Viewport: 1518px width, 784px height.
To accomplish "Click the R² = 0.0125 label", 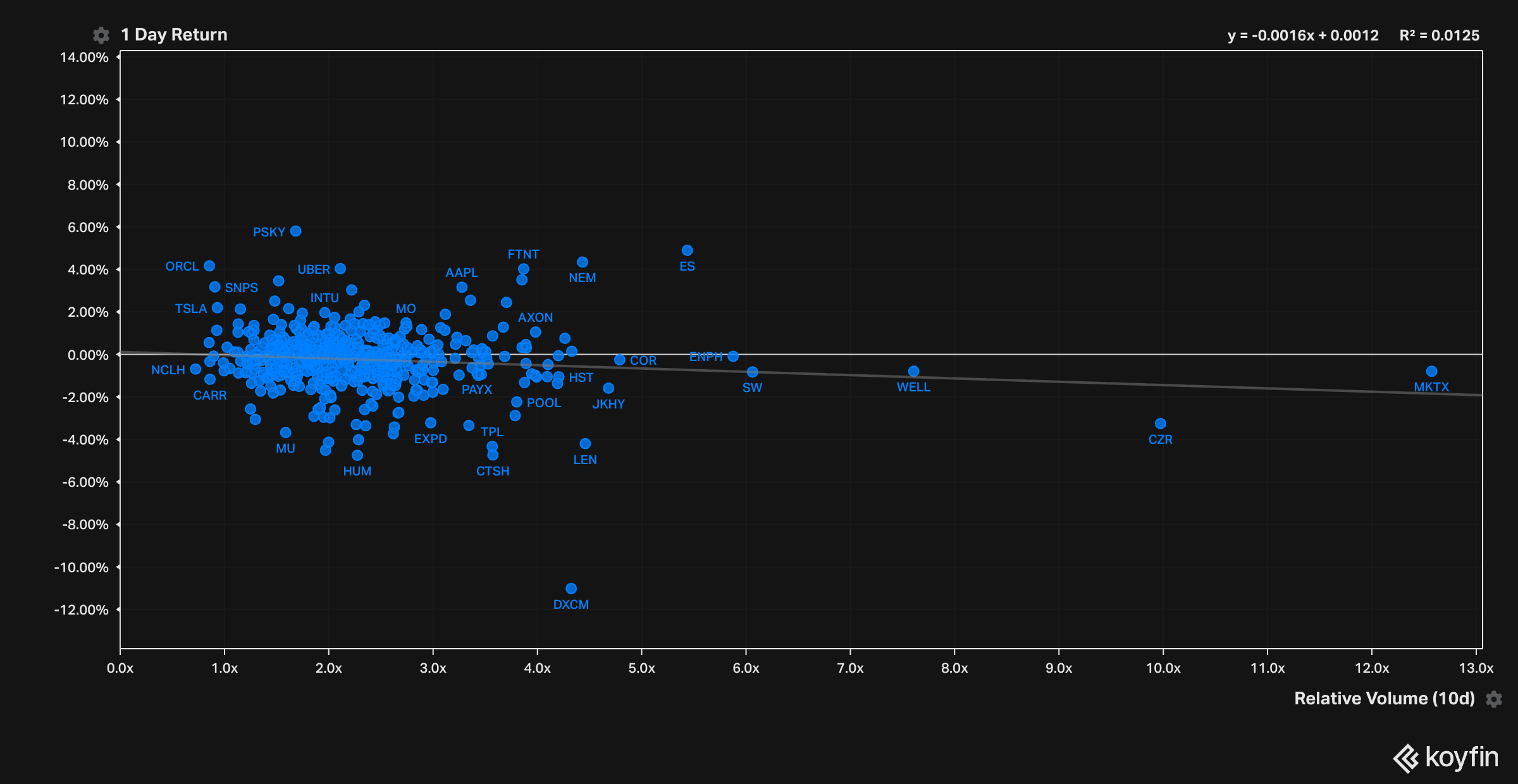I will coord(1439,35).
